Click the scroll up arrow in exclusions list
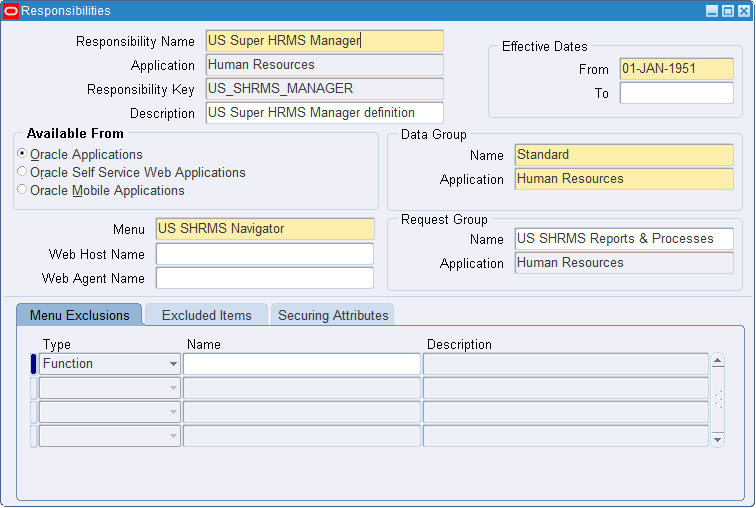 (717, 361)
